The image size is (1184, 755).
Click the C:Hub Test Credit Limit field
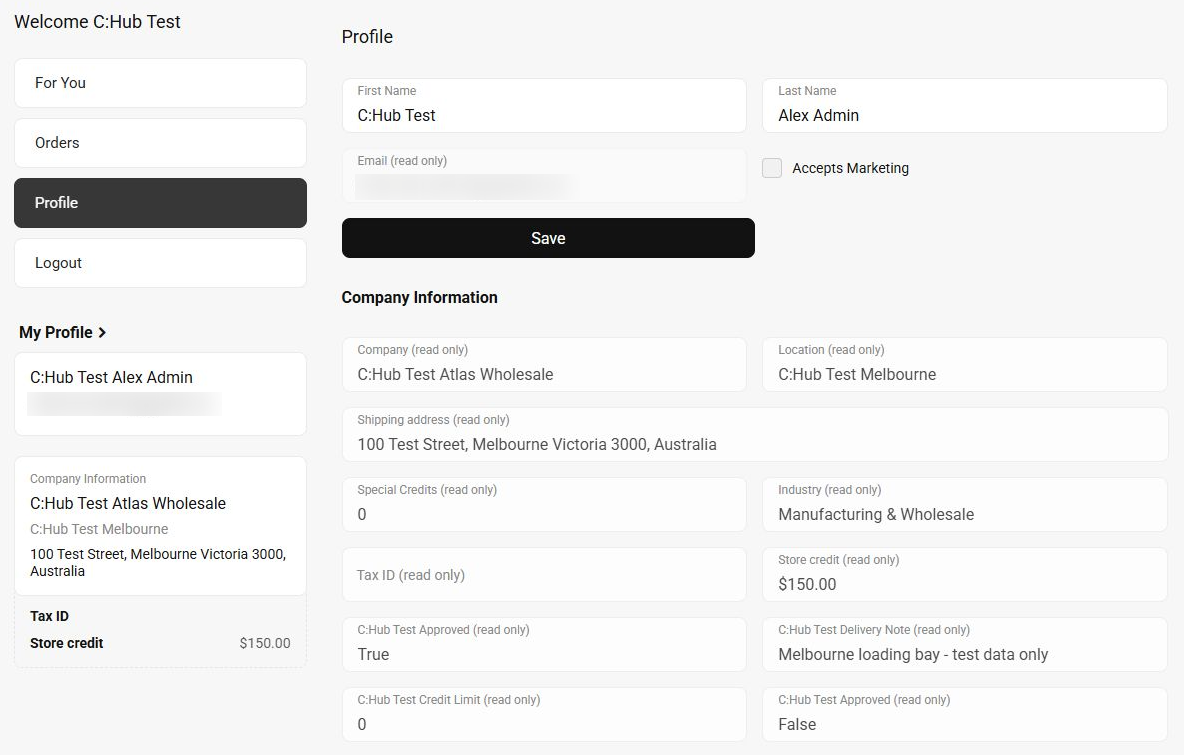pyautogui.click(x=544, y=714)
